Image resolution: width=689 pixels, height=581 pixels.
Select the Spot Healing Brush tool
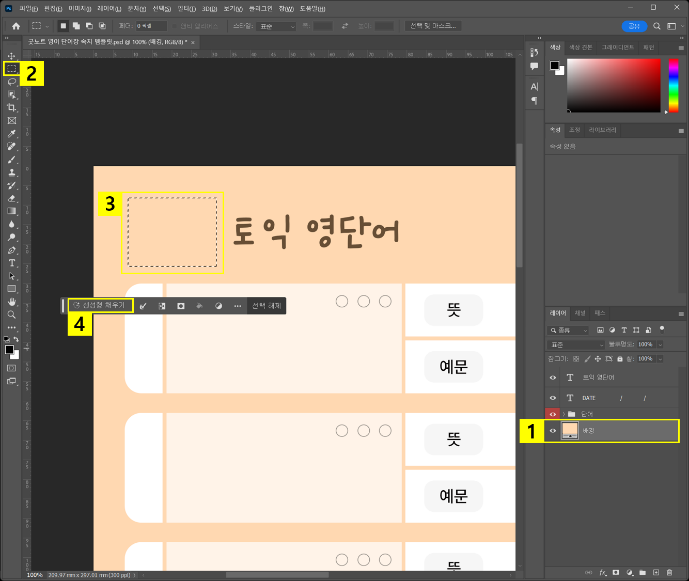pyautogui.click(x=11, y=146)
